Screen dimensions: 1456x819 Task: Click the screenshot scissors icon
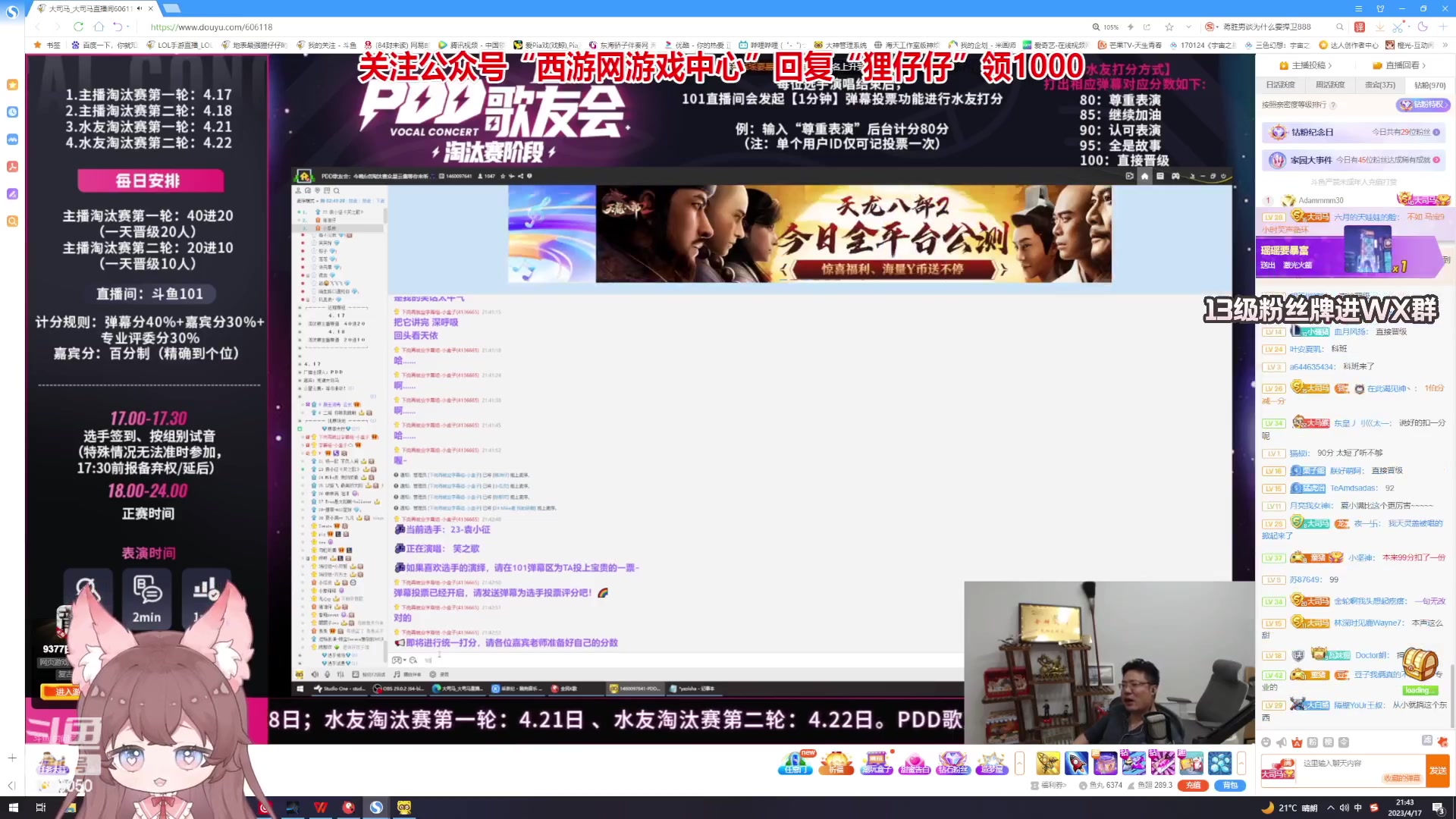tap(1398, 27)
